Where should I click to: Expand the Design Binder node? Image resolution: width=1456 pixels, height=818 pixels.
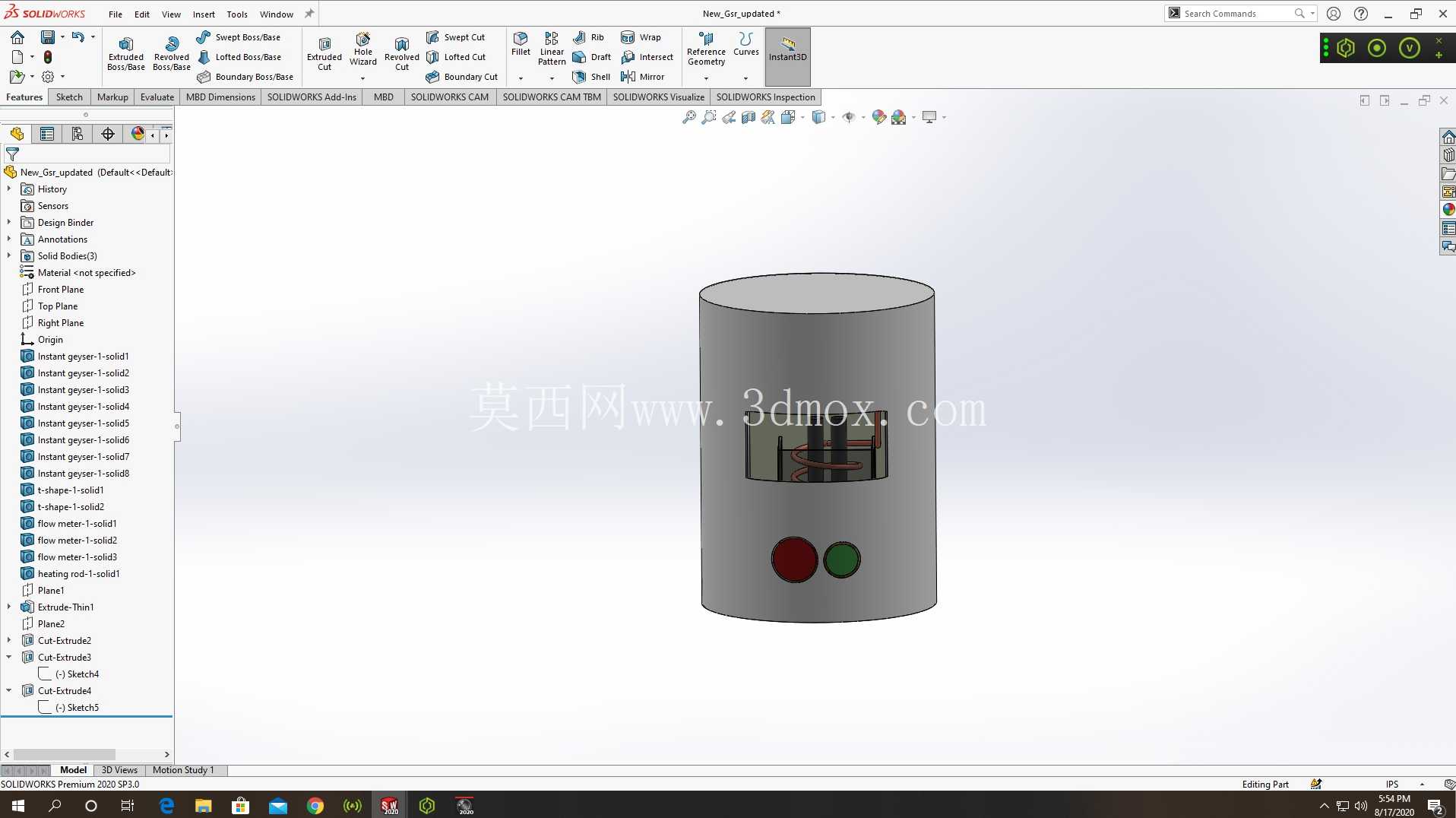[9, 222]
